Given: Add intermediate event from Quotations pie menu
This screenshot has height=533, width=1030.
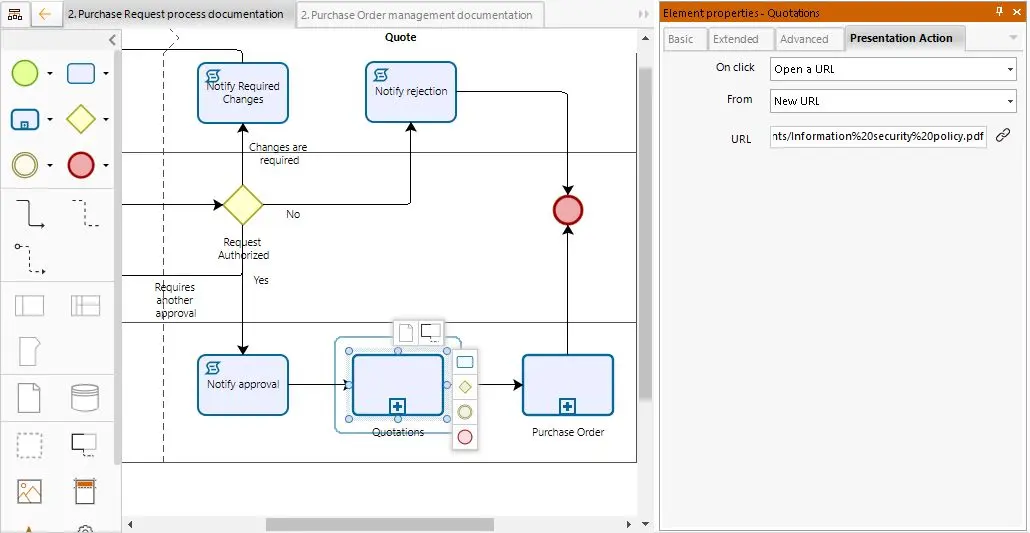Looking at the screenshot, I should coord(464,411).
